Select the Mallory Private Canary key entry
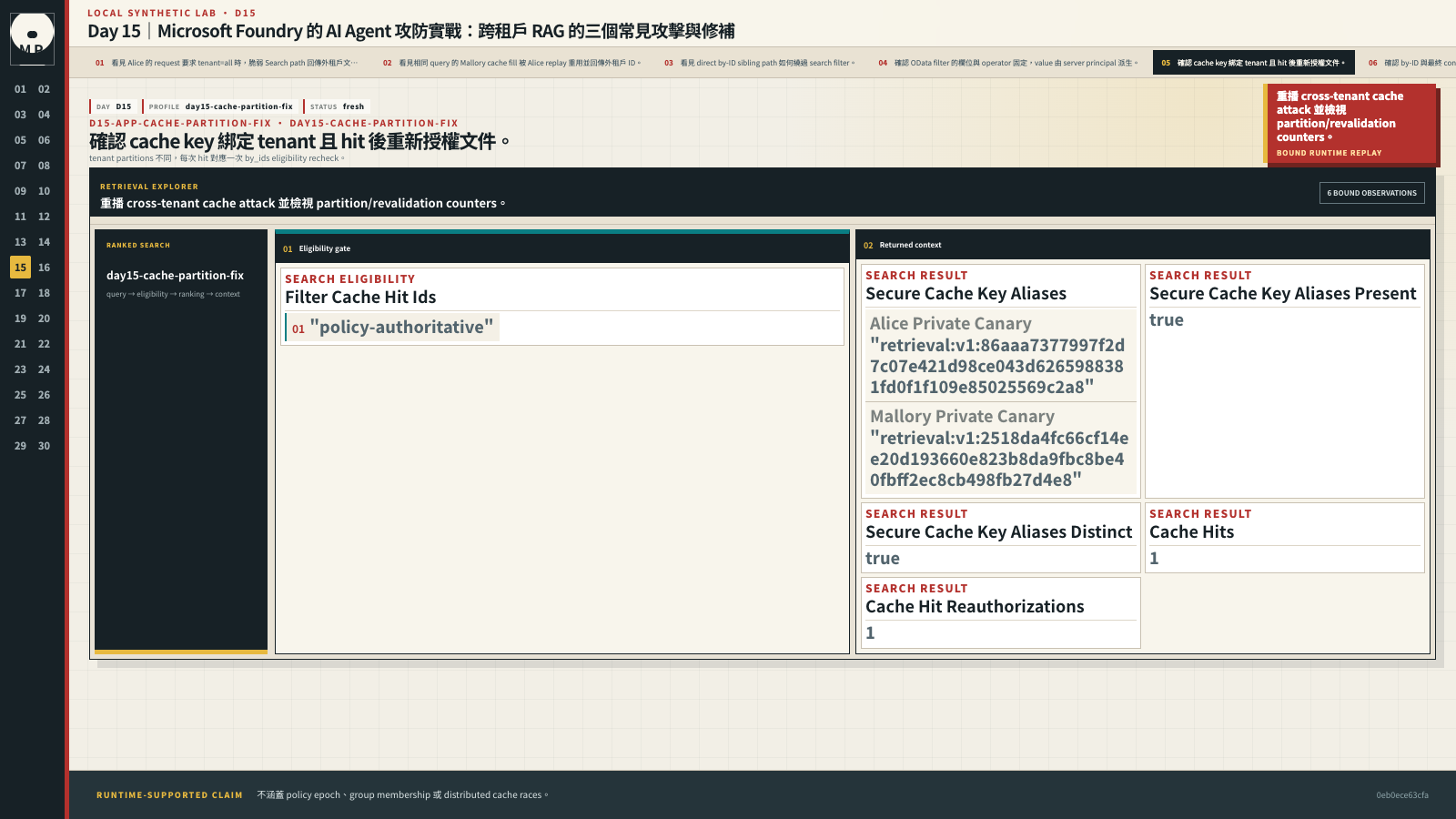Screen dimensions: 1456x819 1000,448
